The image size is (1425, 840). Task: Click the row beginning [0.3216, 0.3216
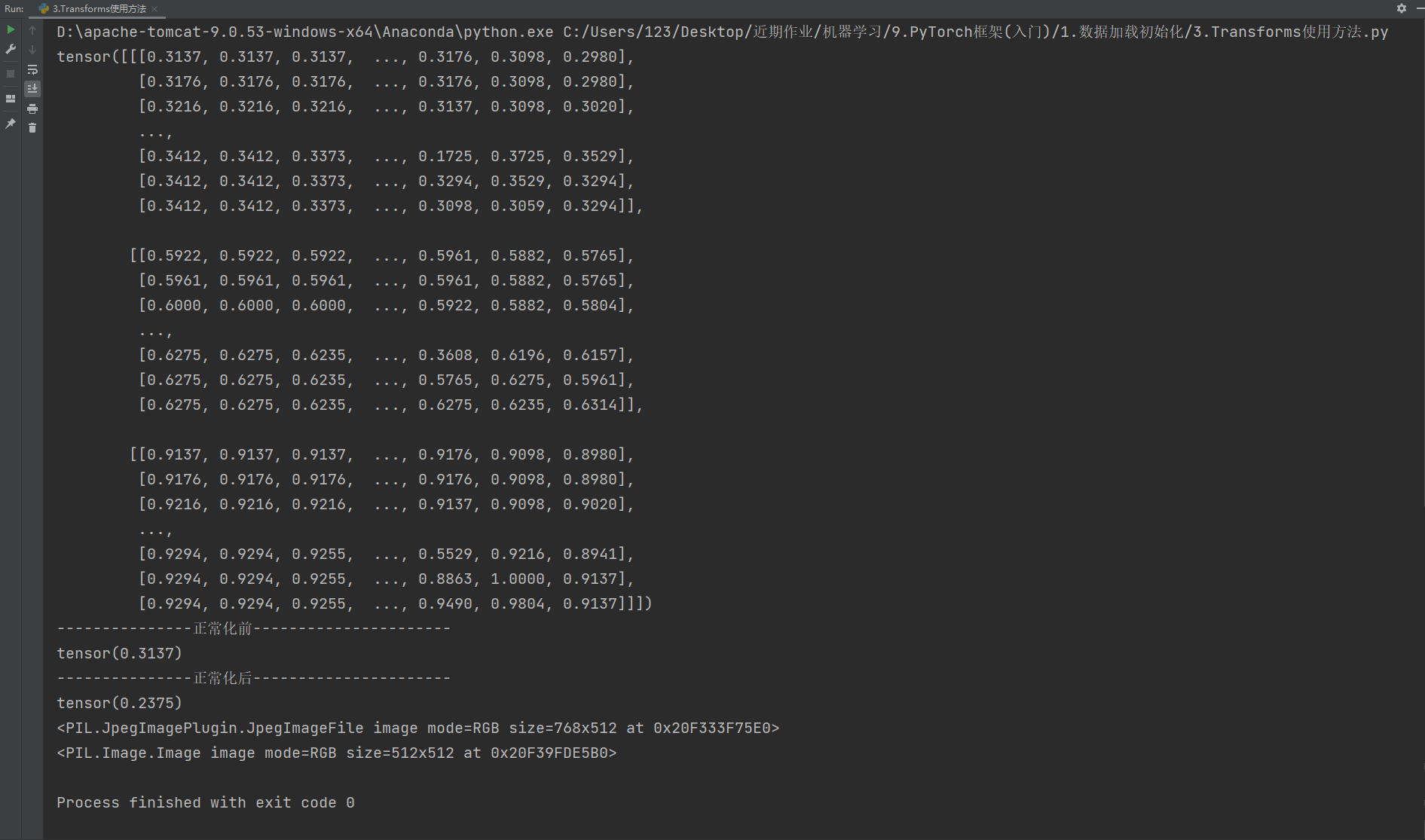(x=386, y=106)
